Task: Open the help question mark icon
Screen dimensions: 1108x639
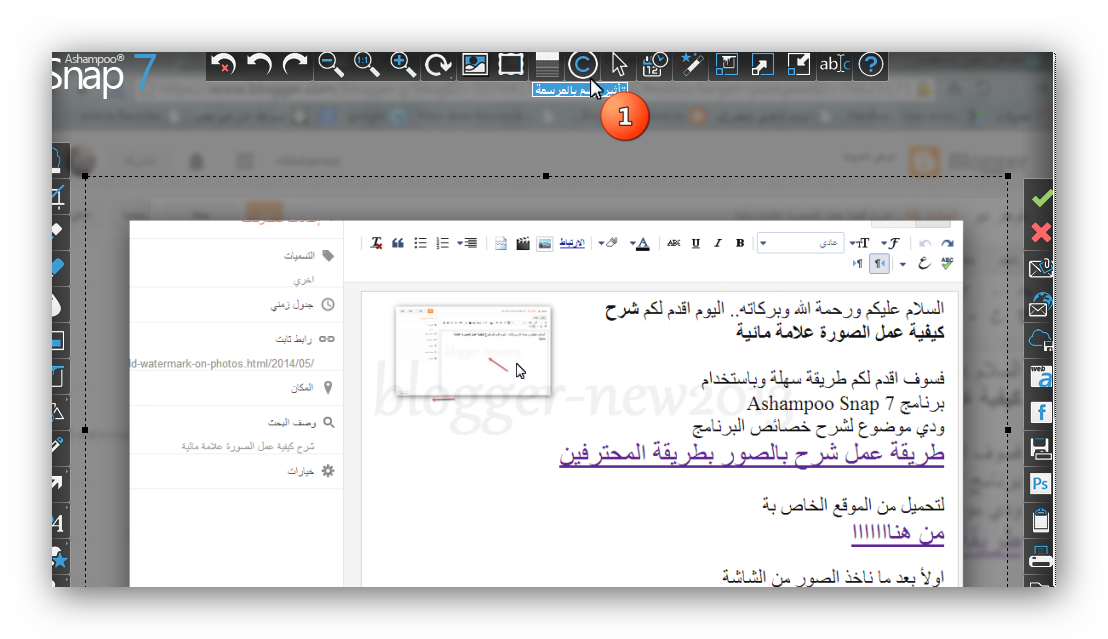Action: coord(871,65)
